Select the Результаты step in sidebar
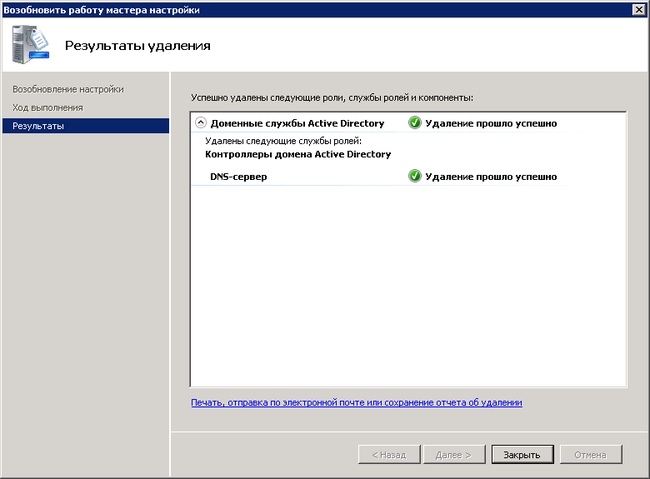 (86, 126)
